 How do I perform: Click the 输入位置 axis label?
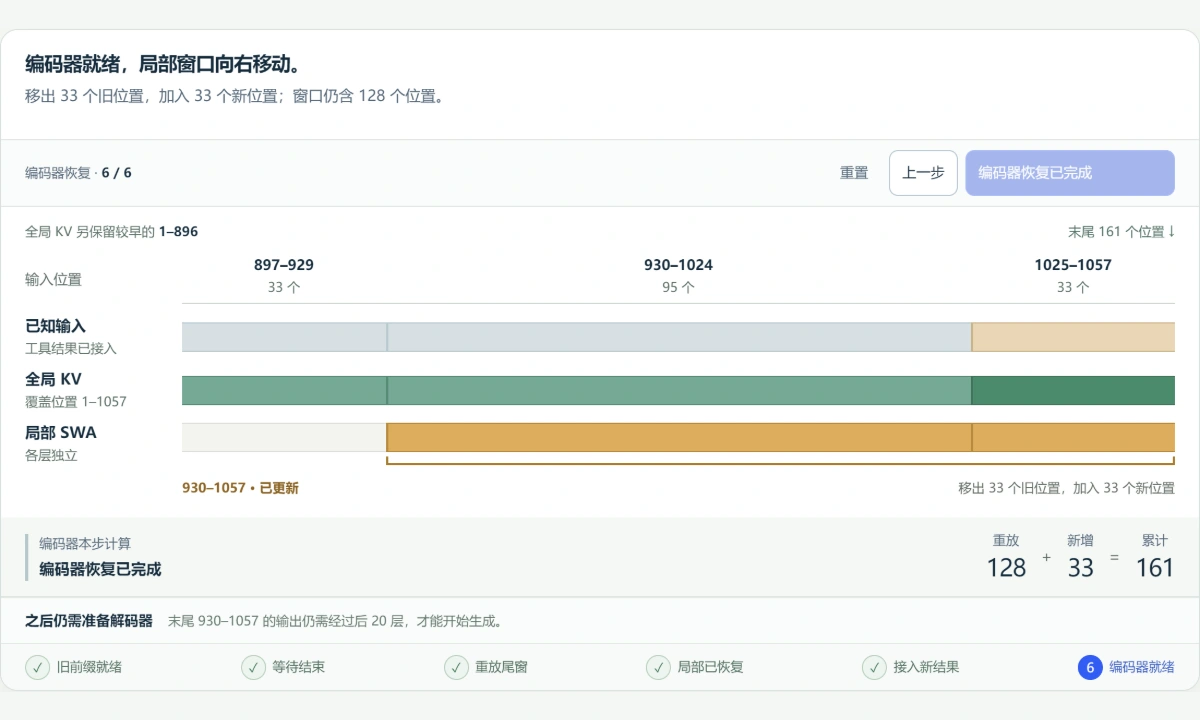pos(53,280)
